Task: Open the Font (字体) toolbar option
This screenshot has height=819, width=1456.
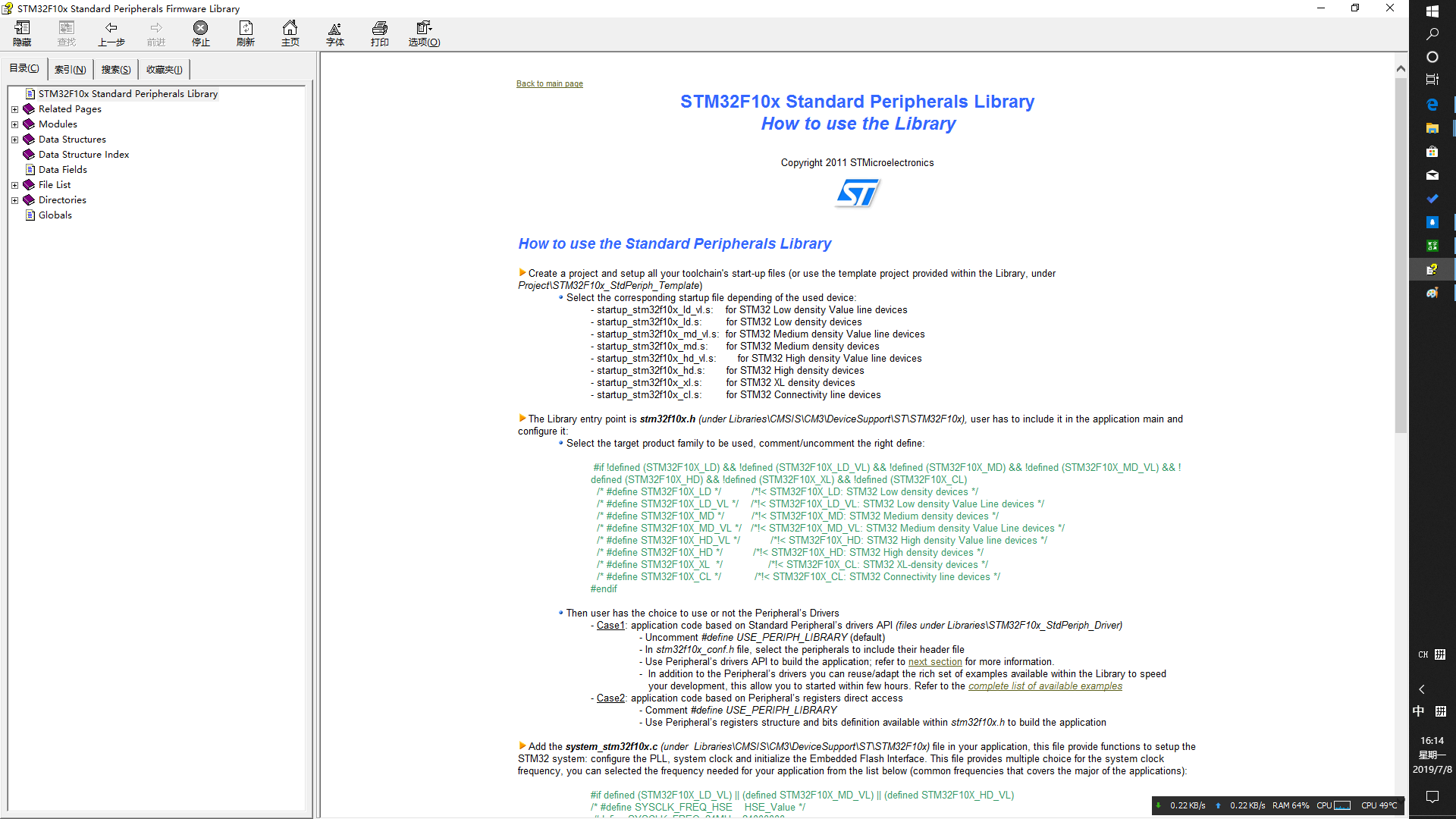Action: point(335,33)
